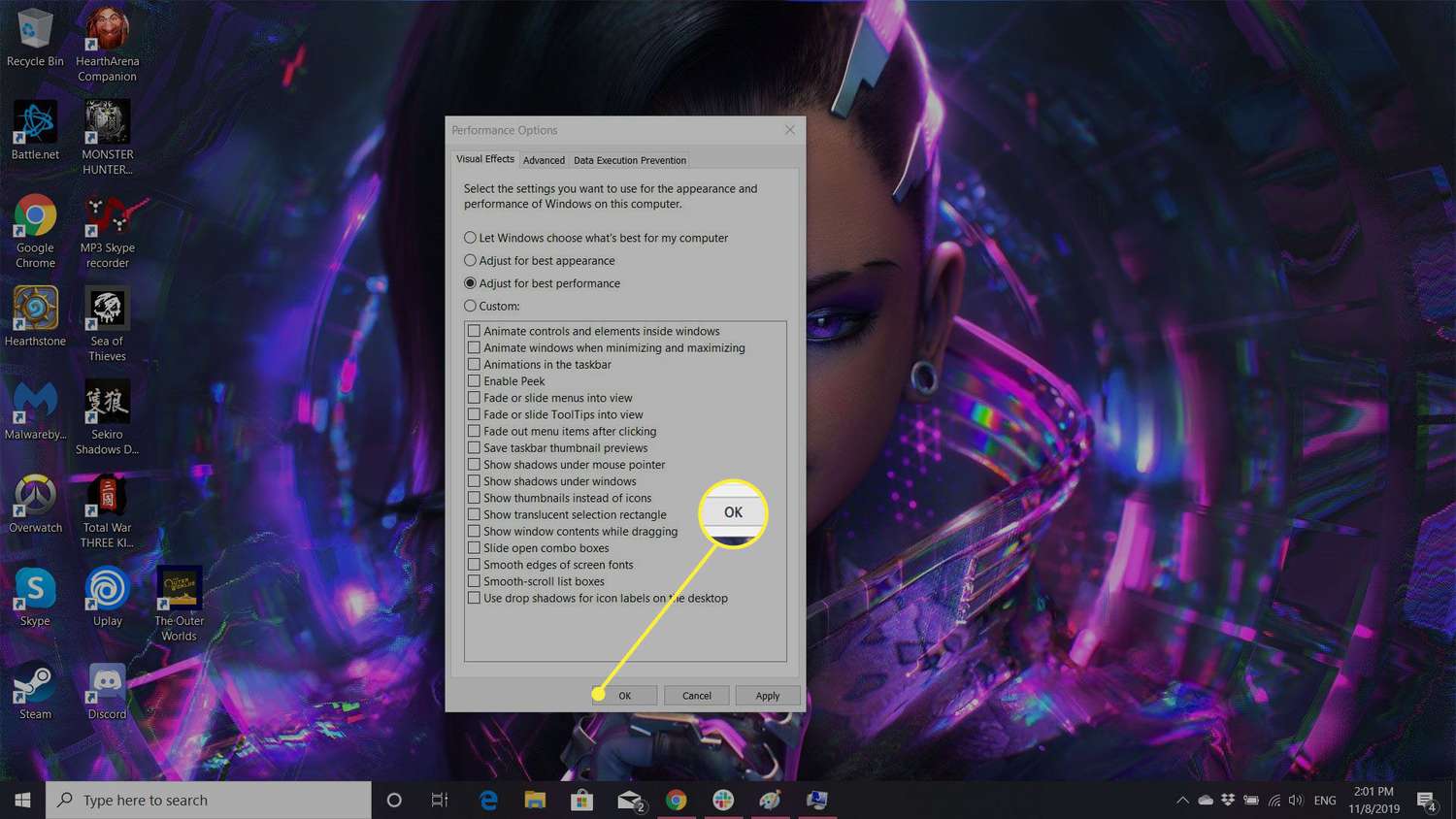This screenshot has height=819, width=1456.
Task: Switch to the Advanced tab
Action: (x=544, y=159)
